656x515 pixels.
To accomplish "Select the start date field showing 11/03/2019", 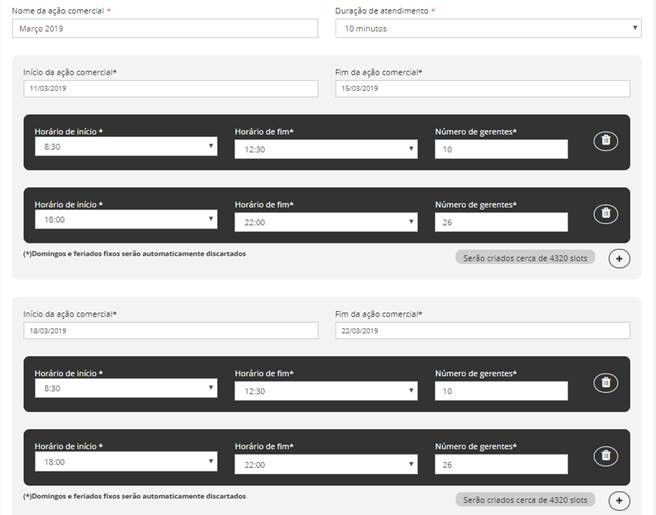I will click(x=170, y=89).
